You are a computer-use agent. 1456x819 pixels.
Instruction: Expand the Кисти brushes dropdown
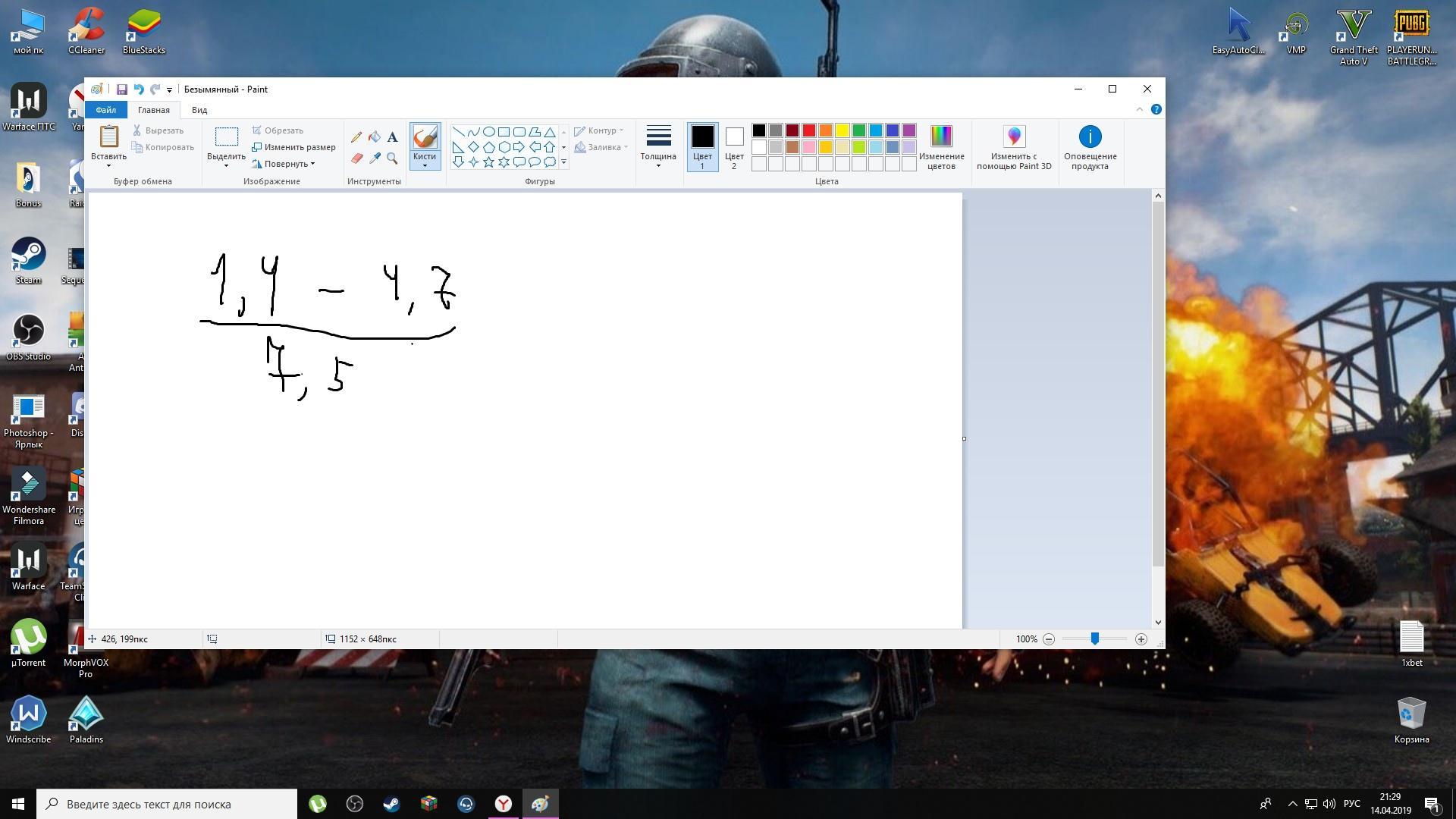click(x=425, y=165)
